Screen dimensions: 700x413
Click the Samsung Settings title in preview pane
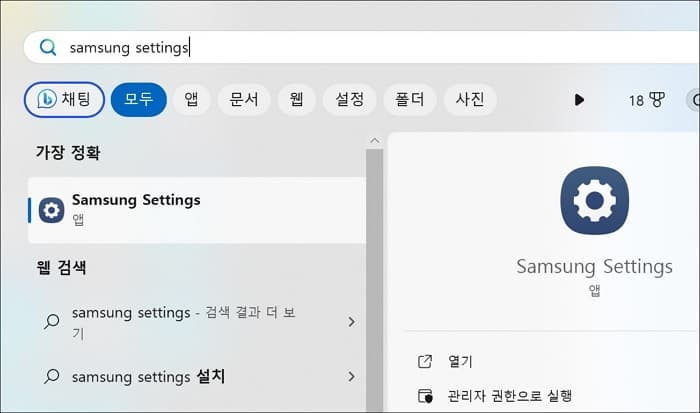[x=594, y=267]
